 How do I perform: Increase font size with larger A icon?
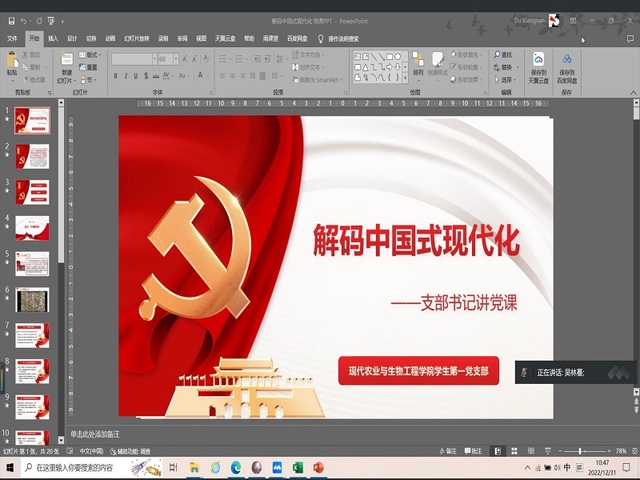point(184,60)
